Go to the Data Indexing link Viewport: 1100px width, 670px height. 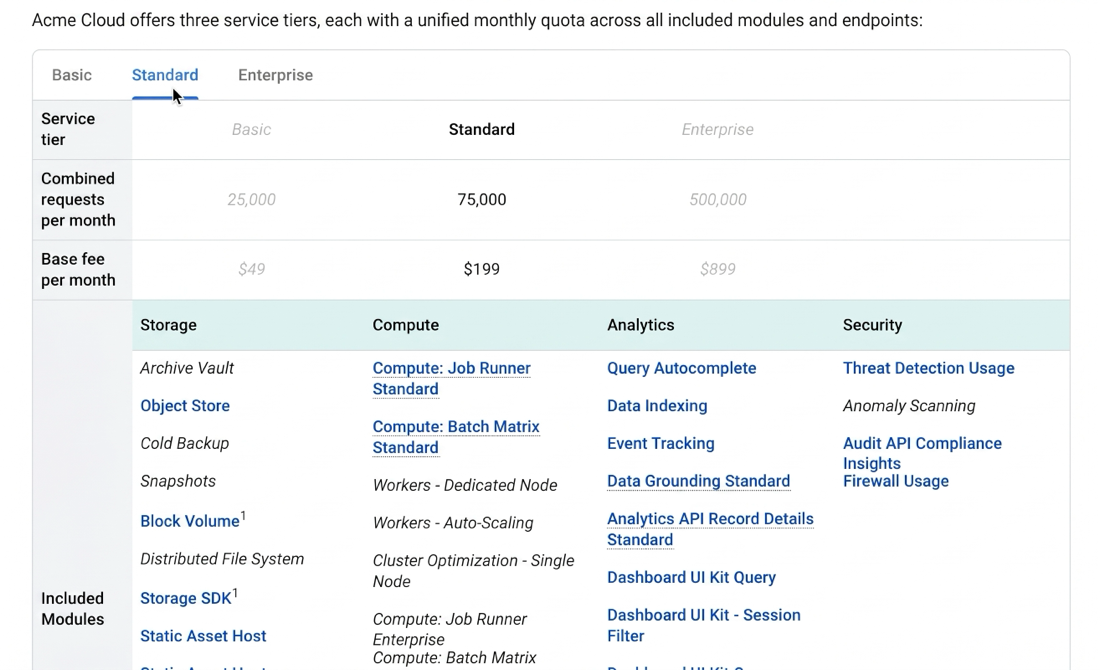point(657,406)
